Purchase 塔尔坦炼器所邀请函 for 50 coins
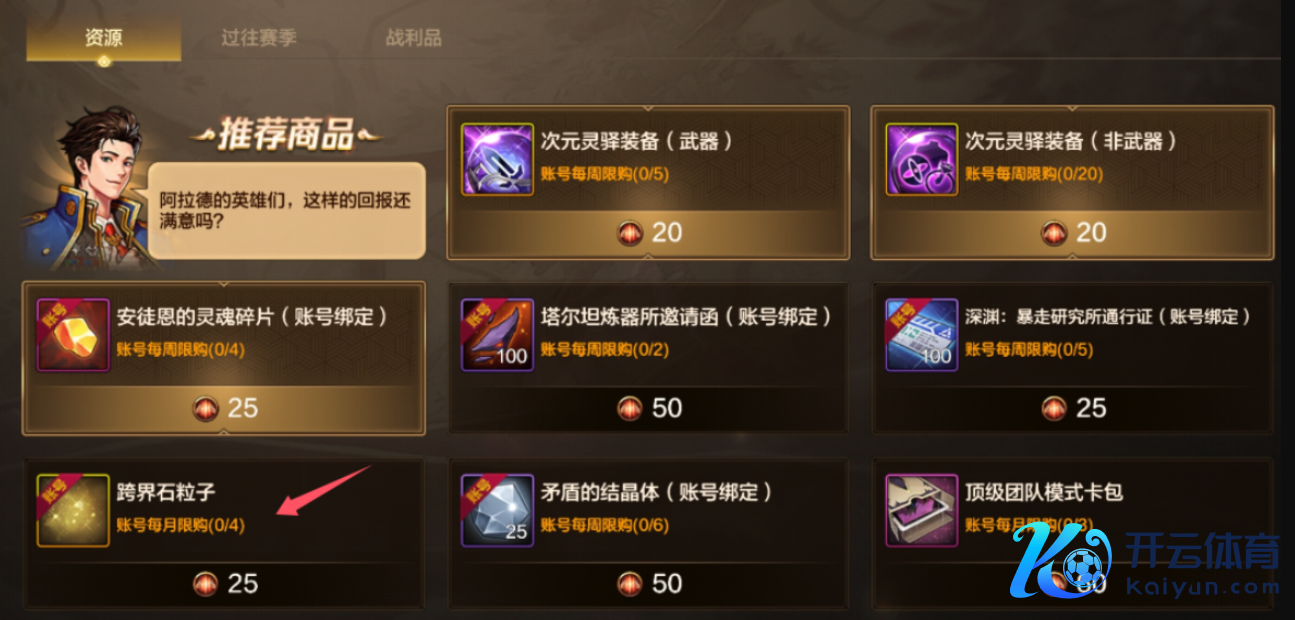Screen dimensions: 1295x620 (648, 408)
